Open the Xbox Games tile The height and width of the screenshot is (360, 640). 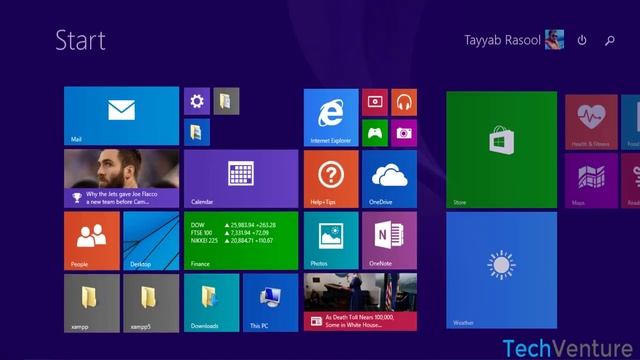tap(375, 133)
